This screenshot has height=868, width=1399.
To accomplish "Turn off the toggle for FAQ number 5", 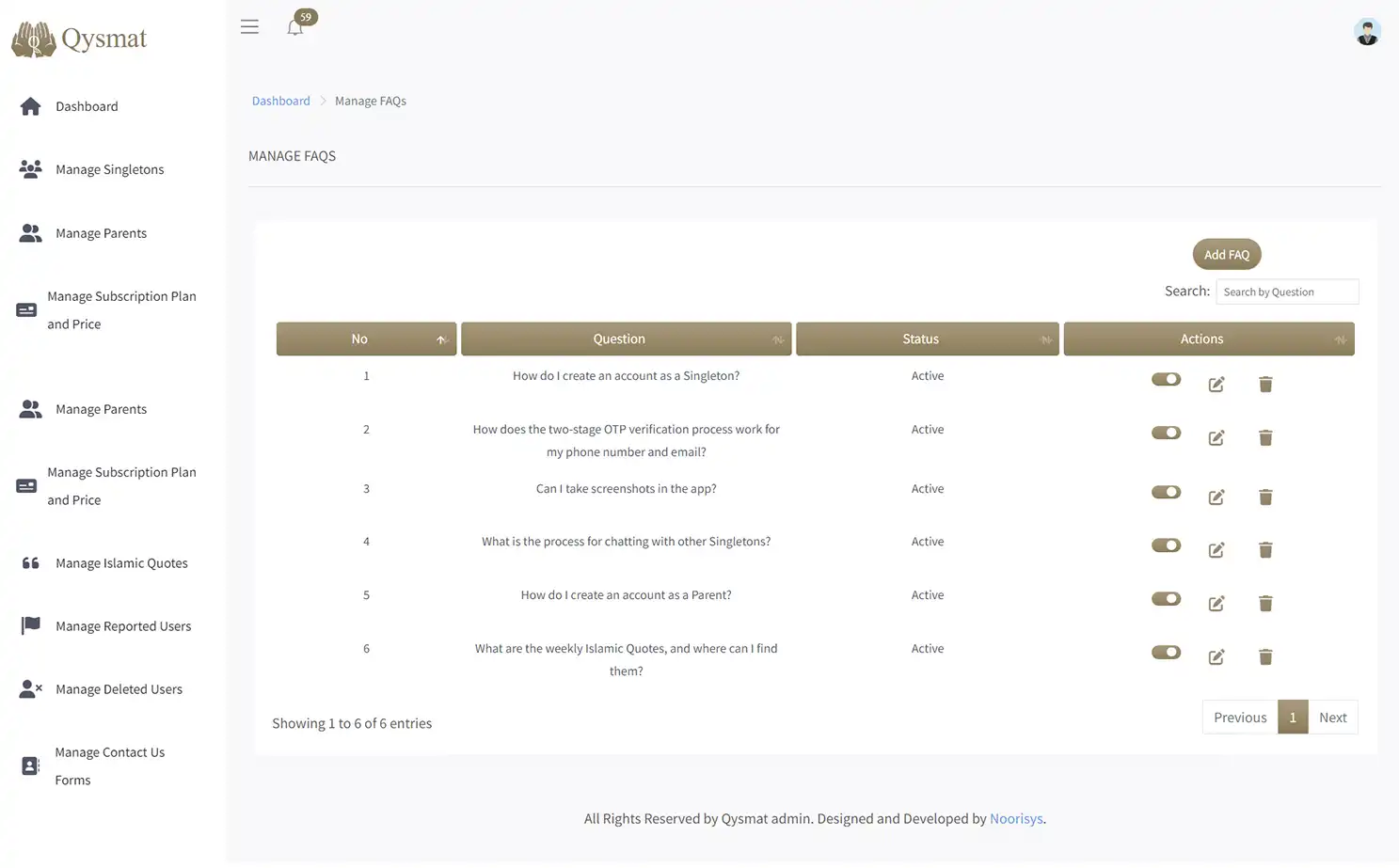I will point(1166,598).
